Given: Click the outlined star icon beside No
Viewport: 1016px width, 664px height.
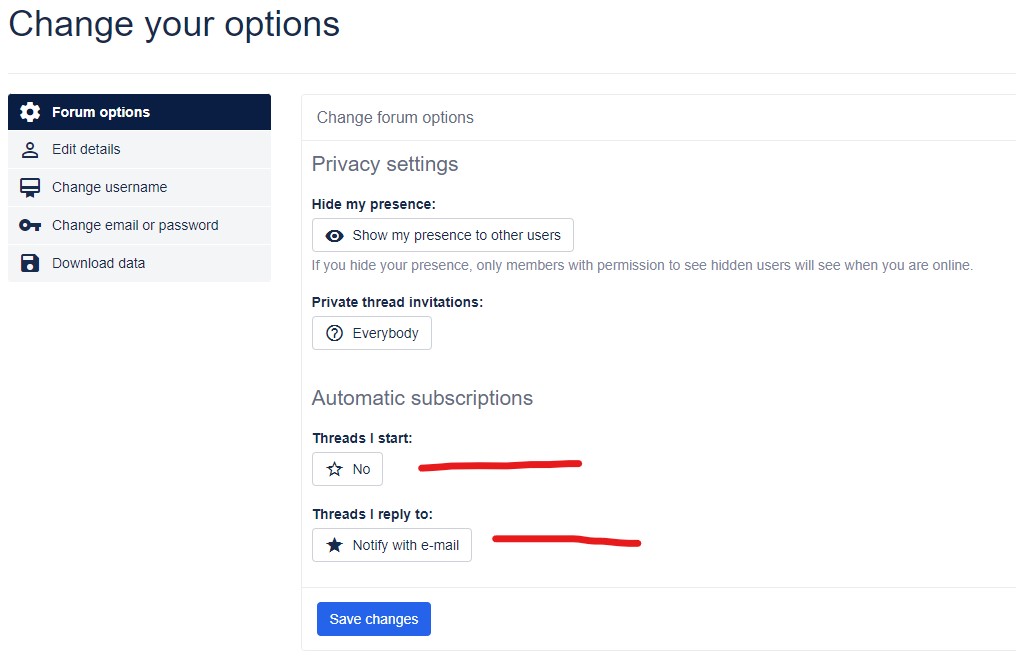Looking at the screenshot, I should click(334, 469).
